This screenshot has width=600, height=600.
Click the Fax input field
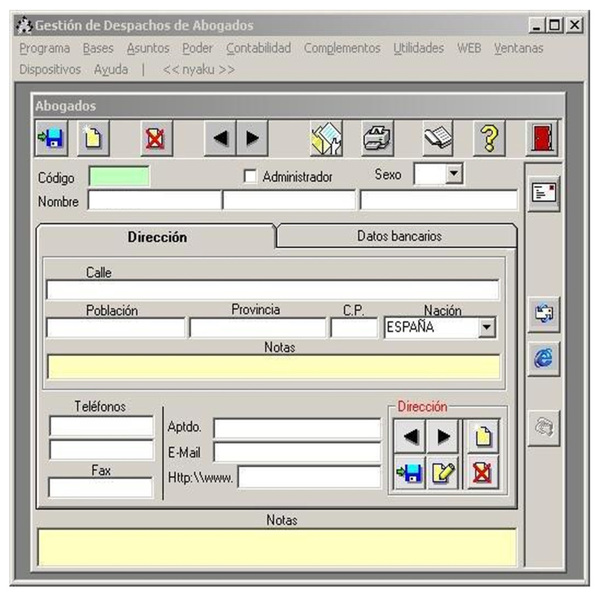click(100, 488)
